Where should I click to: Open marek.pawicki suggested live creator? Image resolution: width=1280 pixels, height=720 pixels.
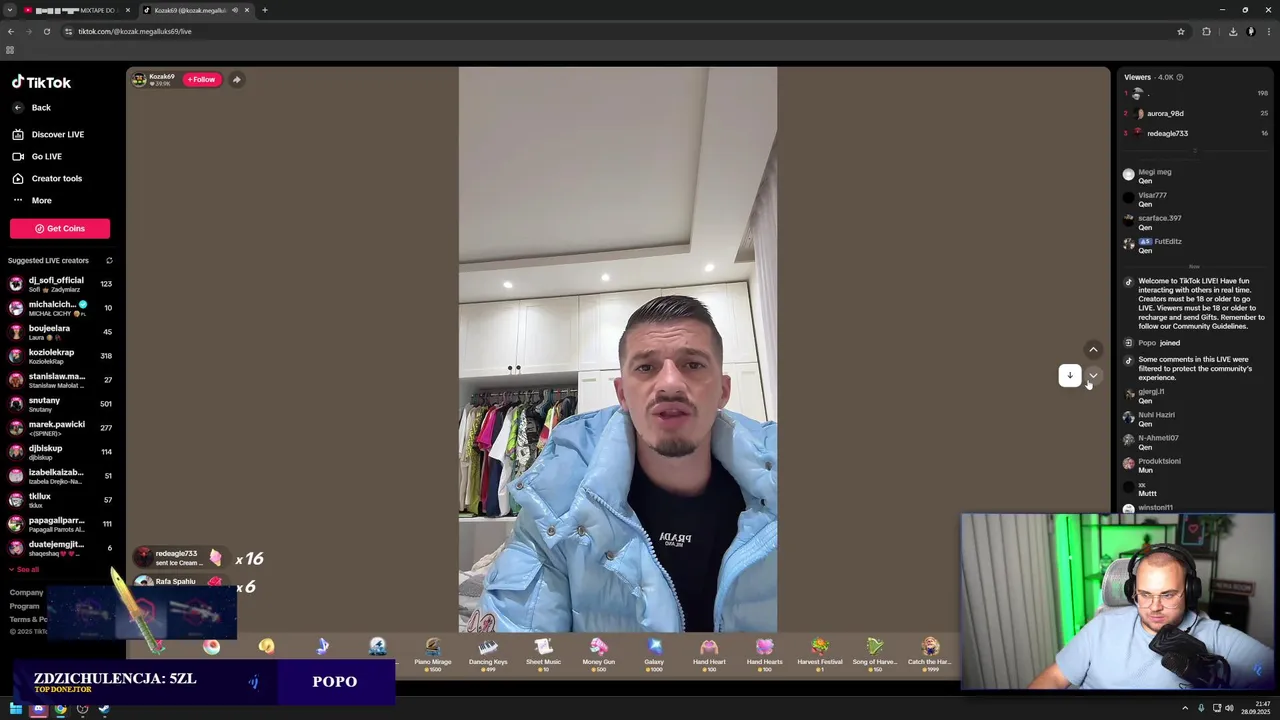[x=60, y=428]
